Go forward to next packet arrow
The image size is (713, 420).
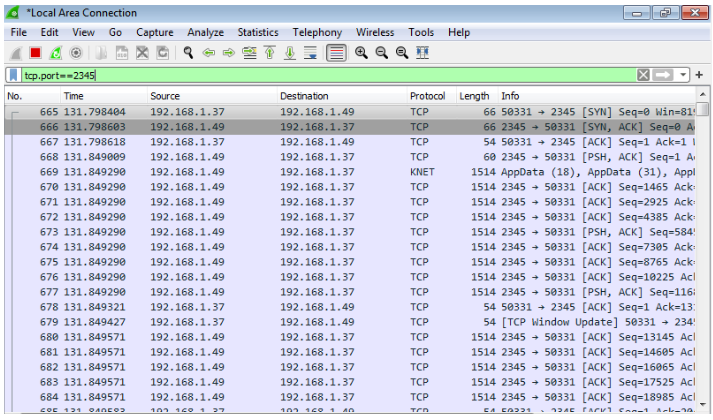coord(229,53)
